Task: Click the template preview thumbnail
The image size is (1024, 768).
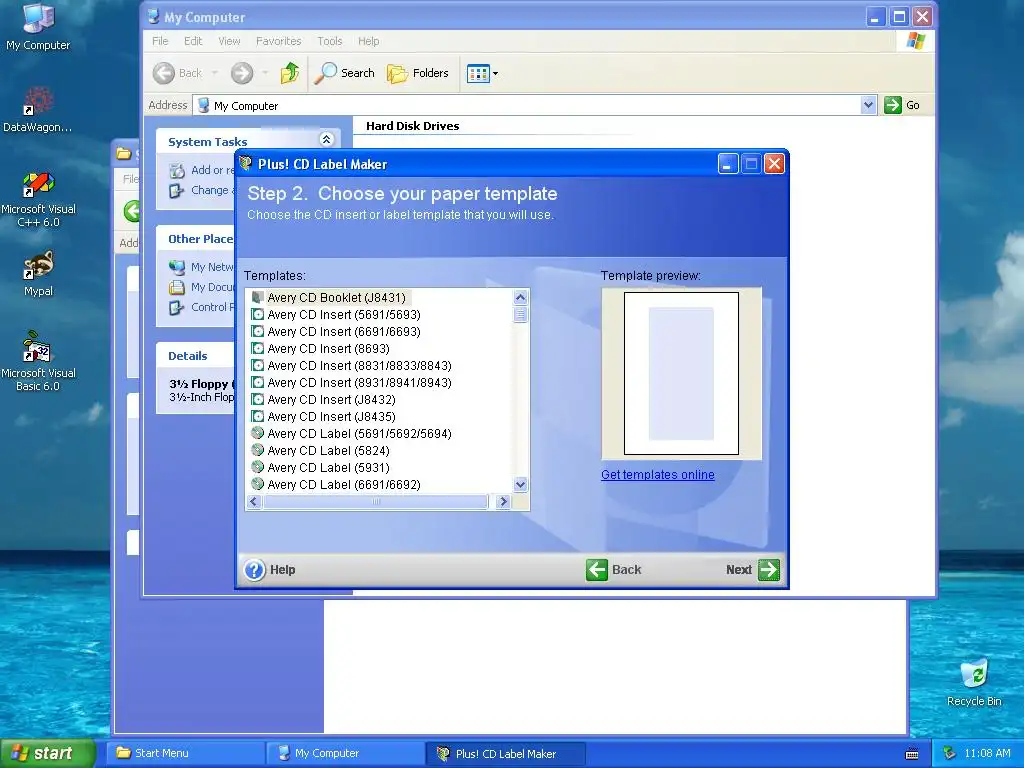Action: (x=681, y=374)
